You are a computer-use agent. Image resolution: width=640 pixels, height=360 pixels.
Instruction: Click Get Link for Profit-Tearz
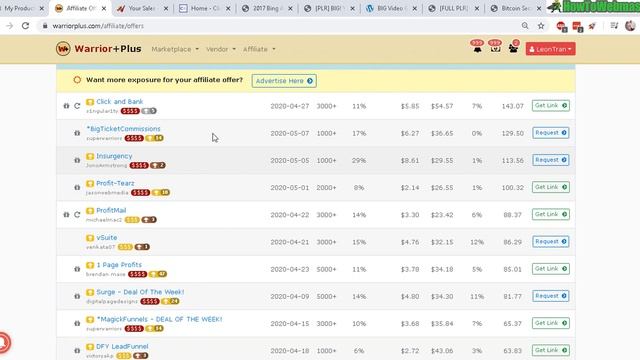pos(551,187)
